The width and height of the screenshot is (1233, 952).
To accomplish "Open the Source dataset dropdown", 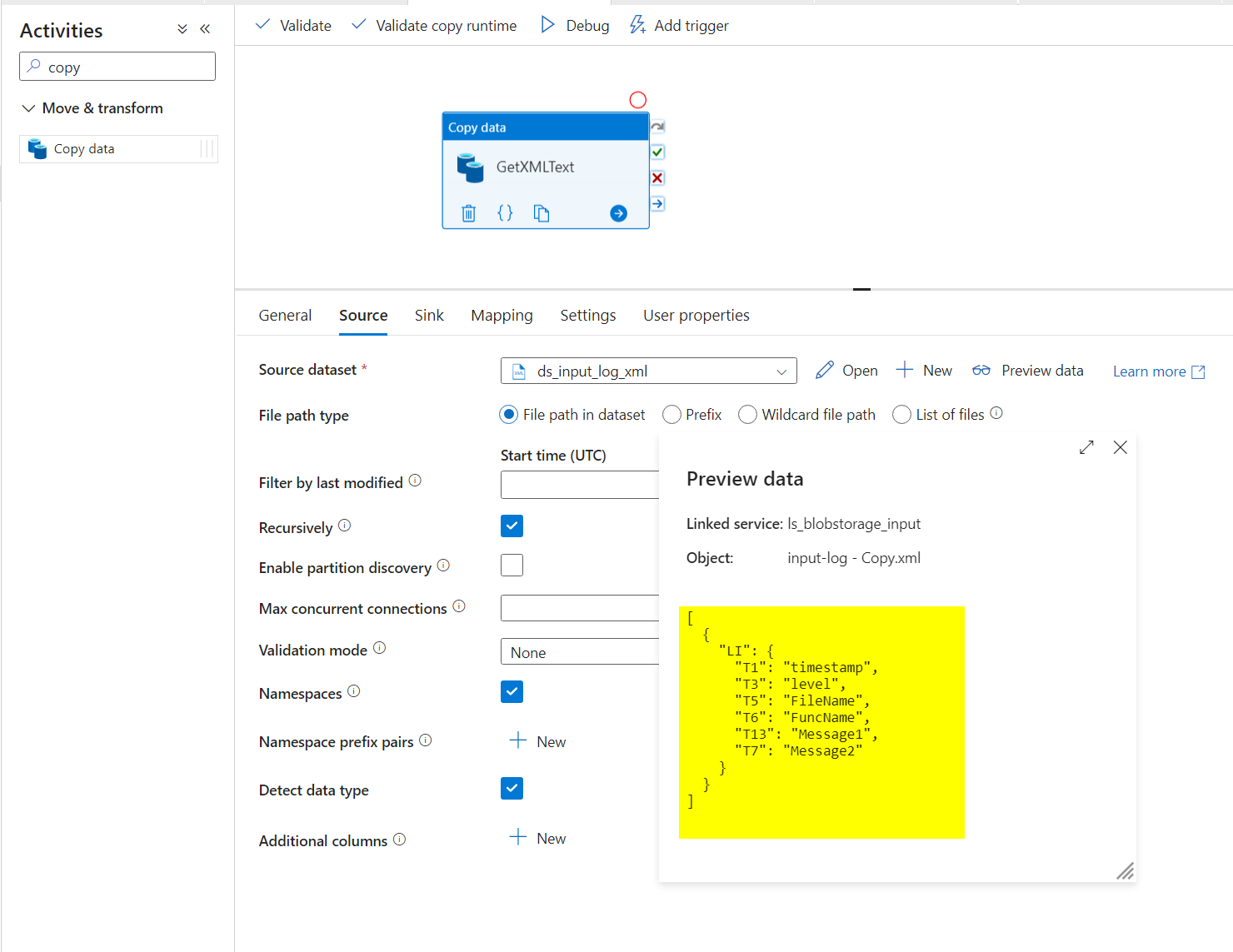I will pyautogui.click(x=780, y=371).
